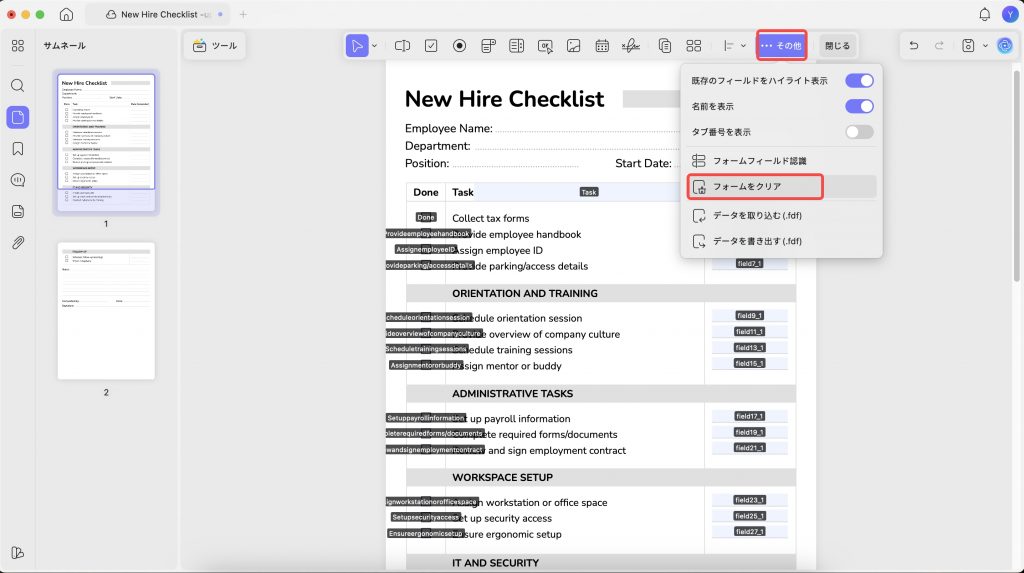Click the その他 more options button
This screenshot has height=573, width=1024.
click(782, 46)
